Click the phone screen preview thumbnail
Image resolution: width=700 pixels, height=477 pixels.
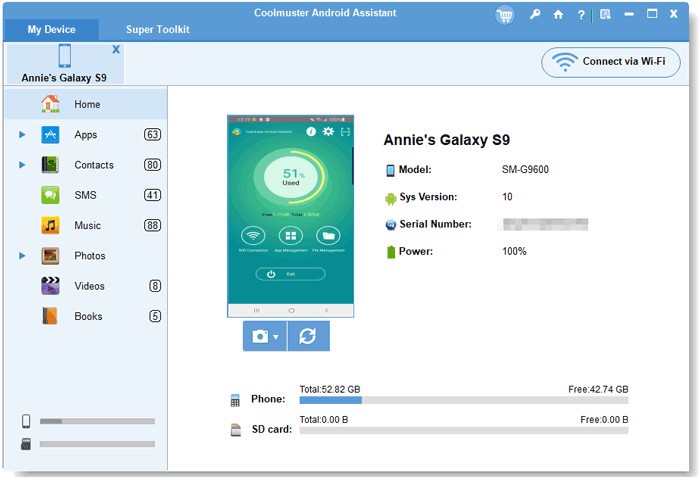coord(291,216)
